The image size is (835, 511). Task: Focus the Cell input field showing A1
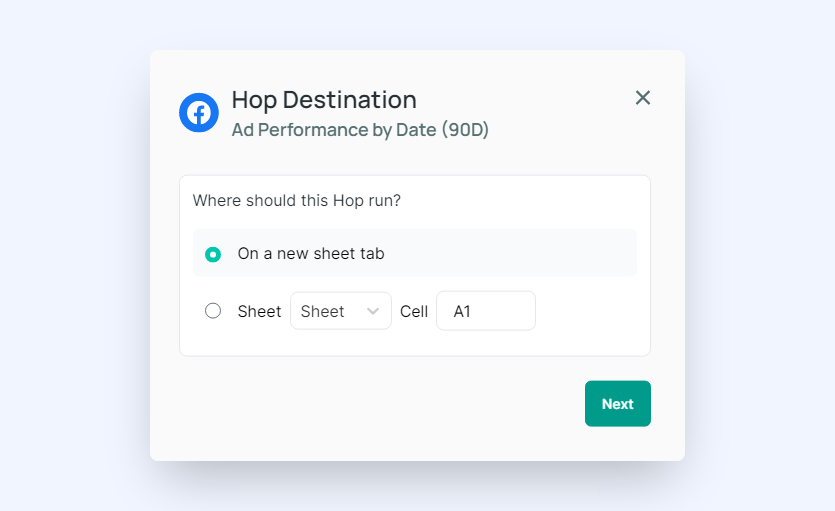click(x=486, y=311)
